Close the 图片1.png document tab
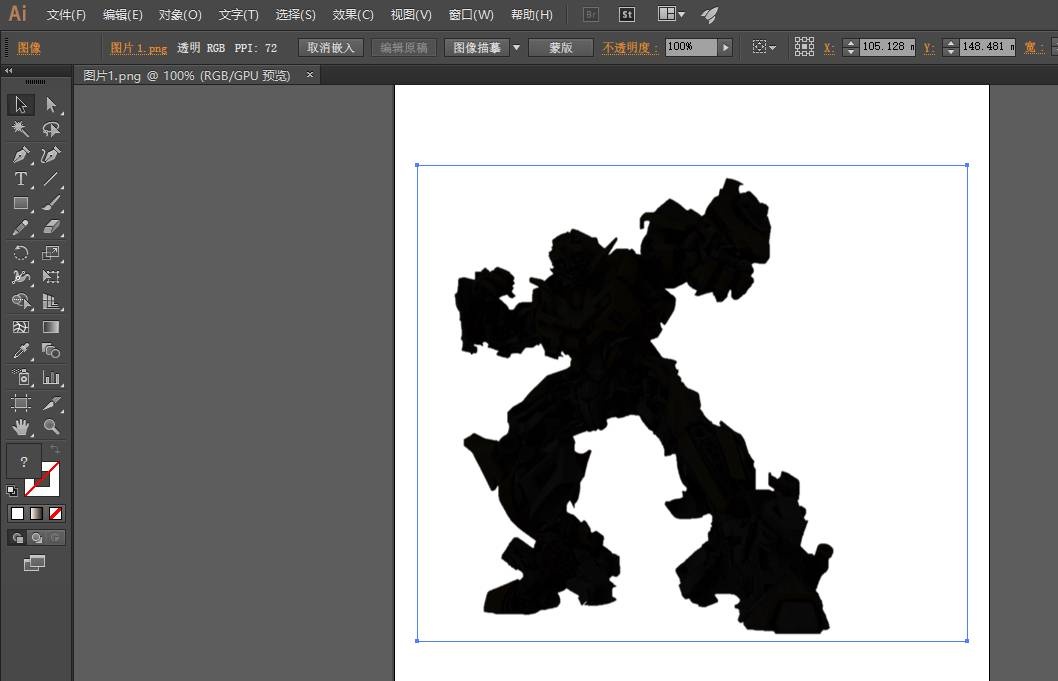This screenshot has height=681, width=1058. click(310, 75)
